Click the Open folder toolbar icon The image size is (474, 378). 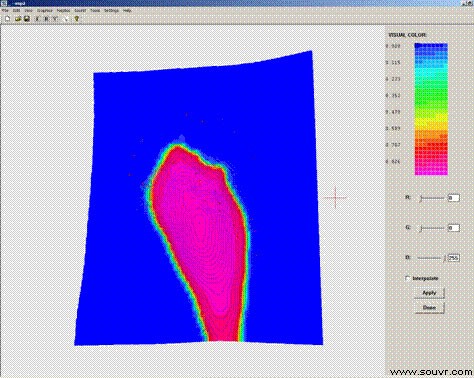click(x=18, y=19)
